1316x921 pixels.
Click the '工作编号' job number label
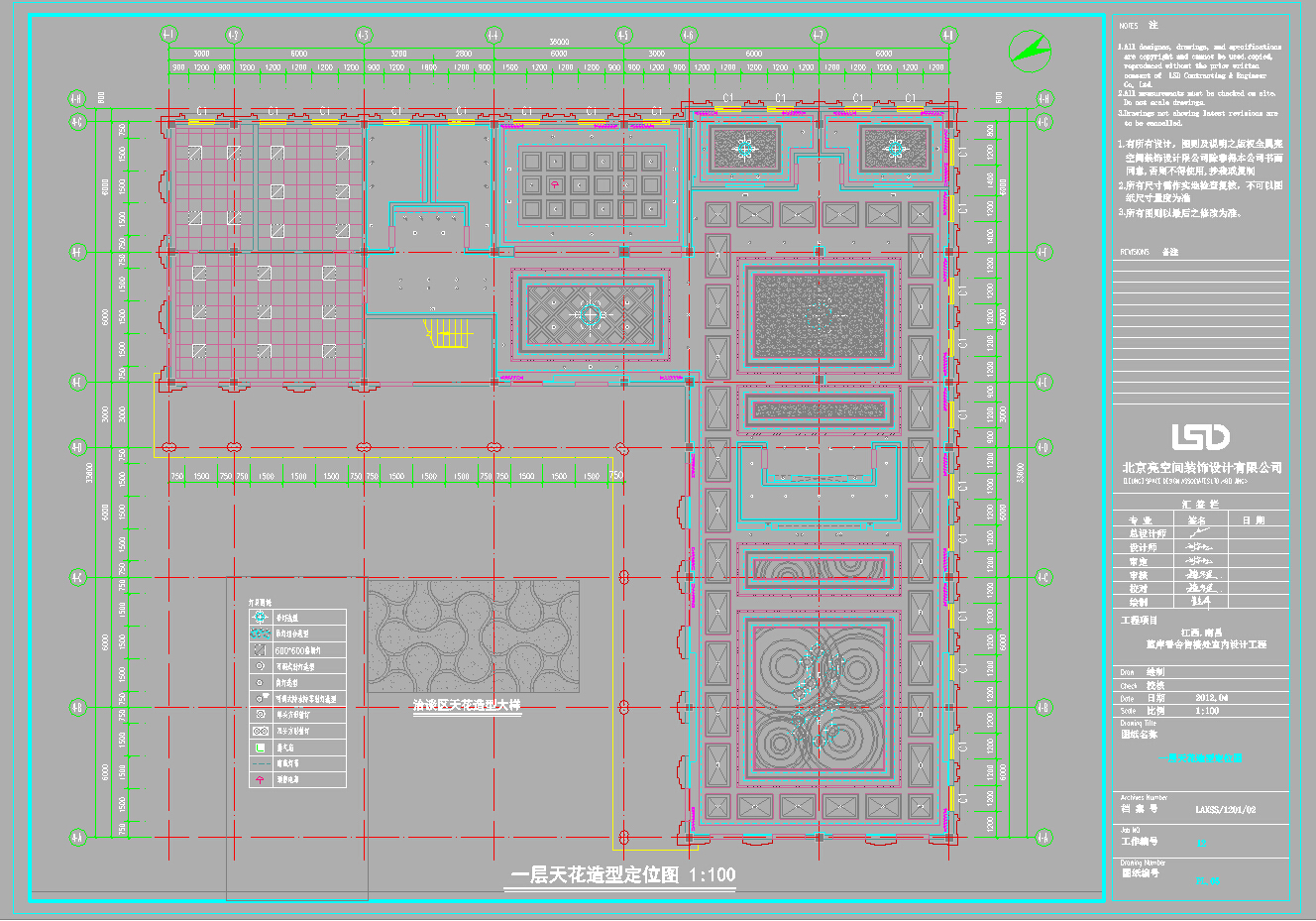(1140, 842)
